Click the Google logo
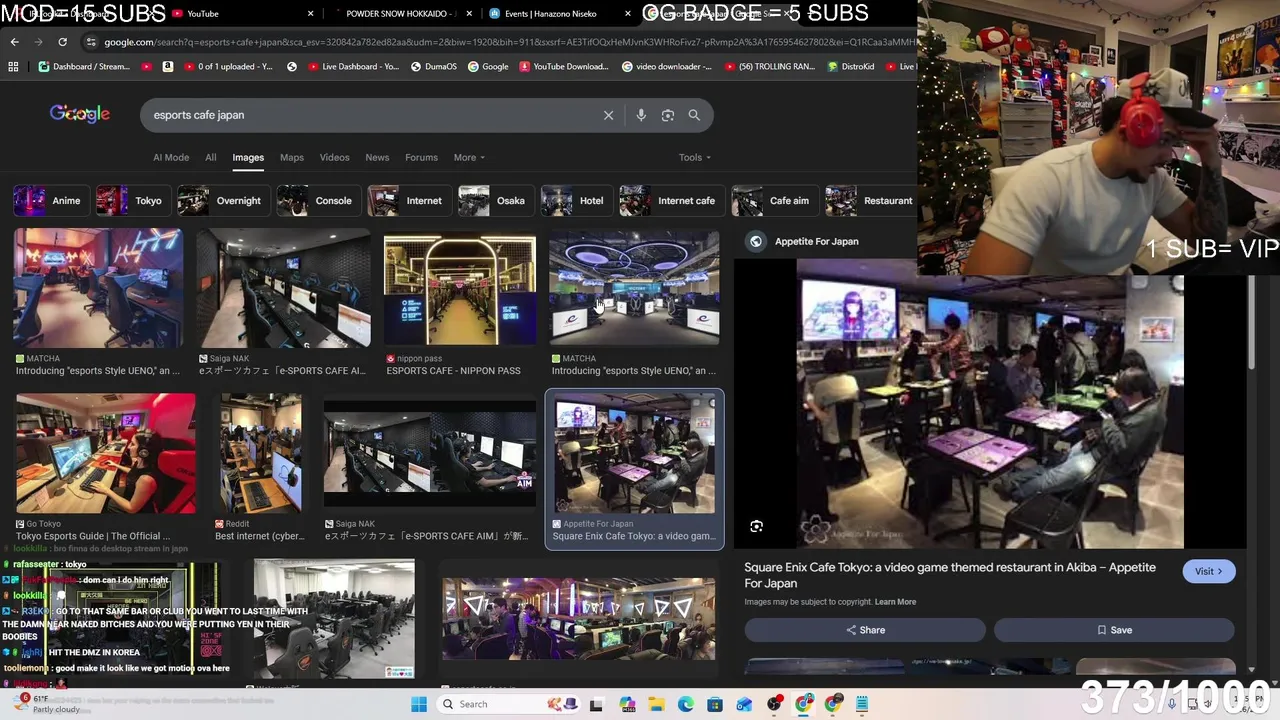 [80, 114]
